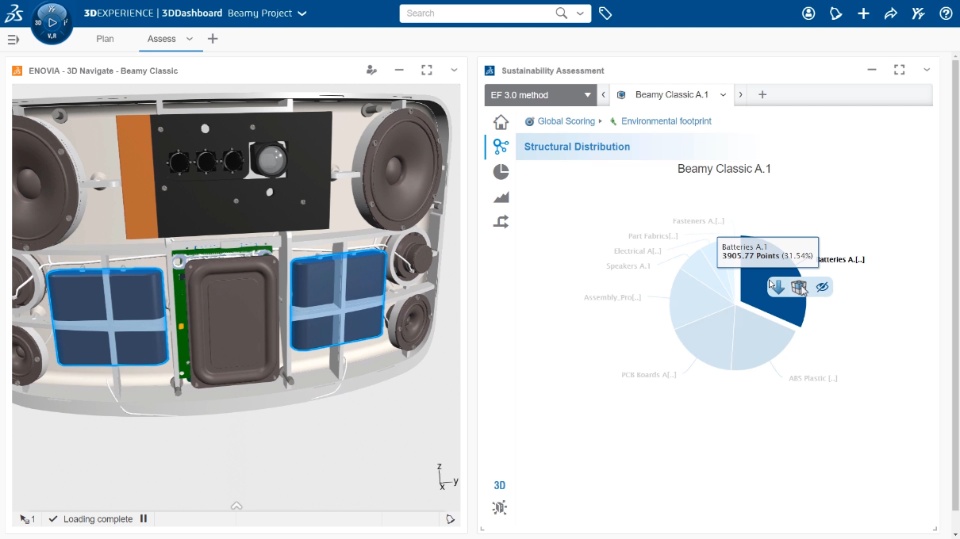Open the 3DEXPERIENCE compass
This screenshot has width=960, height=539.
[x=51, y=21]
